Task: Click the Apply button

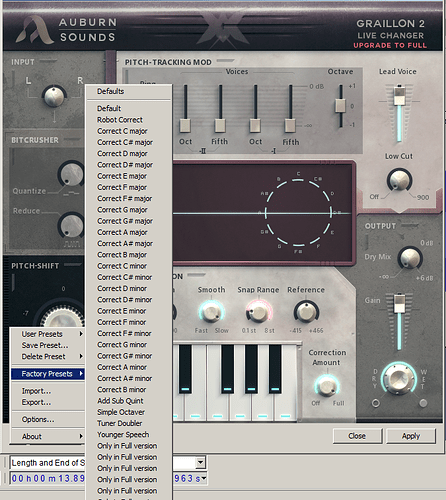Action: 411,436
